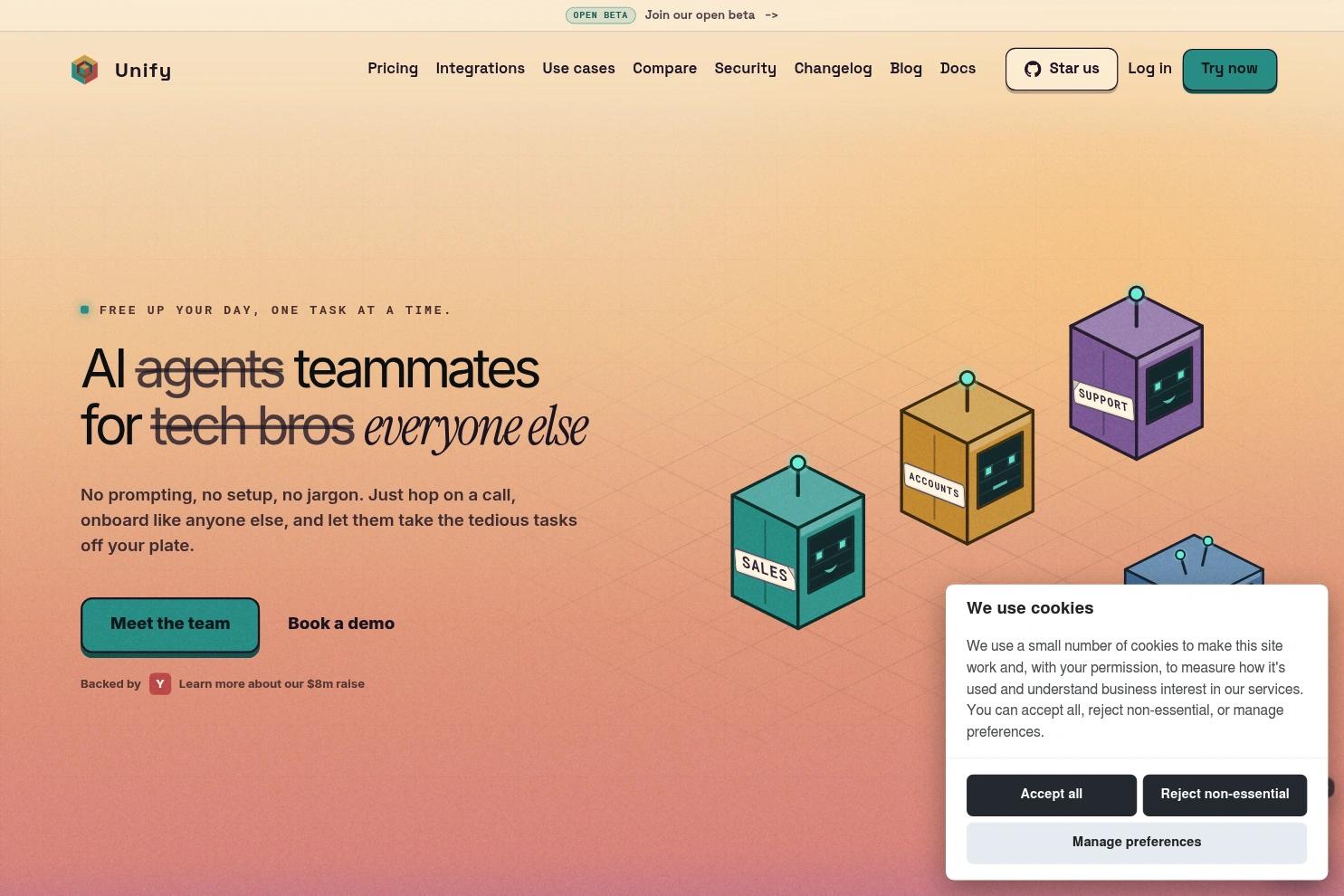Open the Use cases menu item
The image size is (1344, 896).
click(x=578, y=69)
